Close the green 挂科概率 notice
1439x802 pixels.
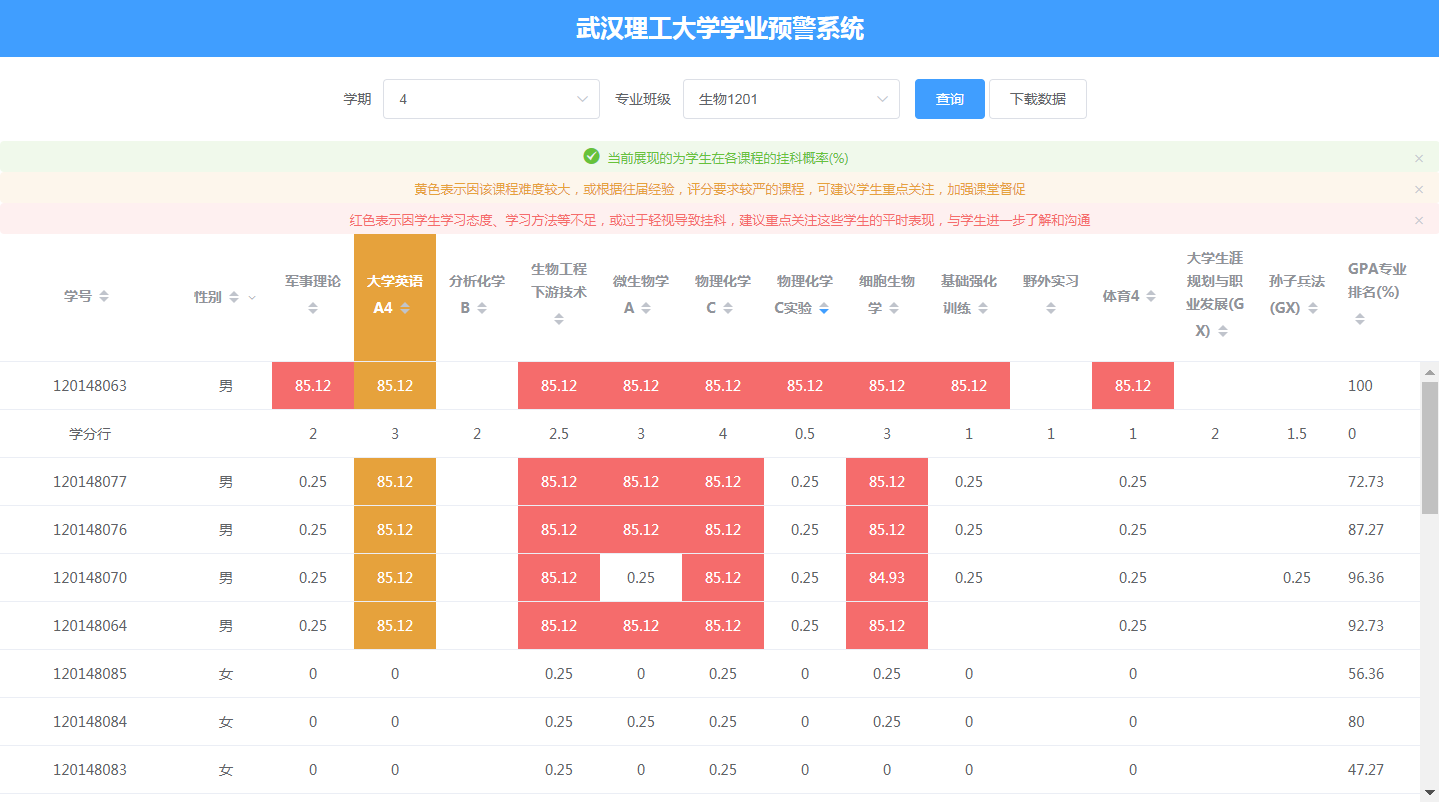[1418, 158]
